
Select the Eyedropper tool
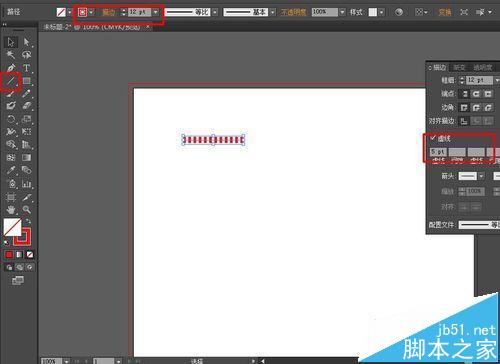(x=11, y=170)
